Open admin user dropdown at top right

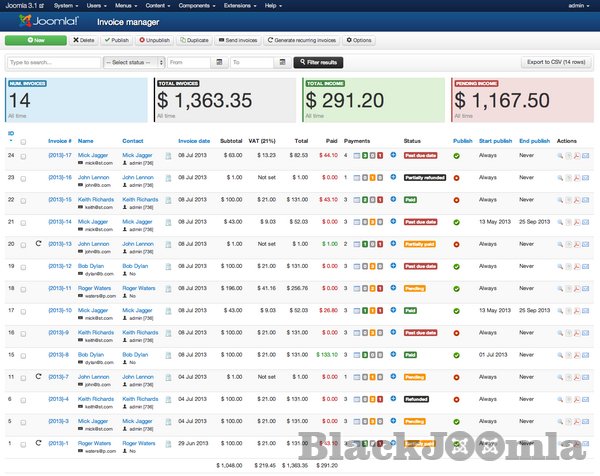pos(579,5)
